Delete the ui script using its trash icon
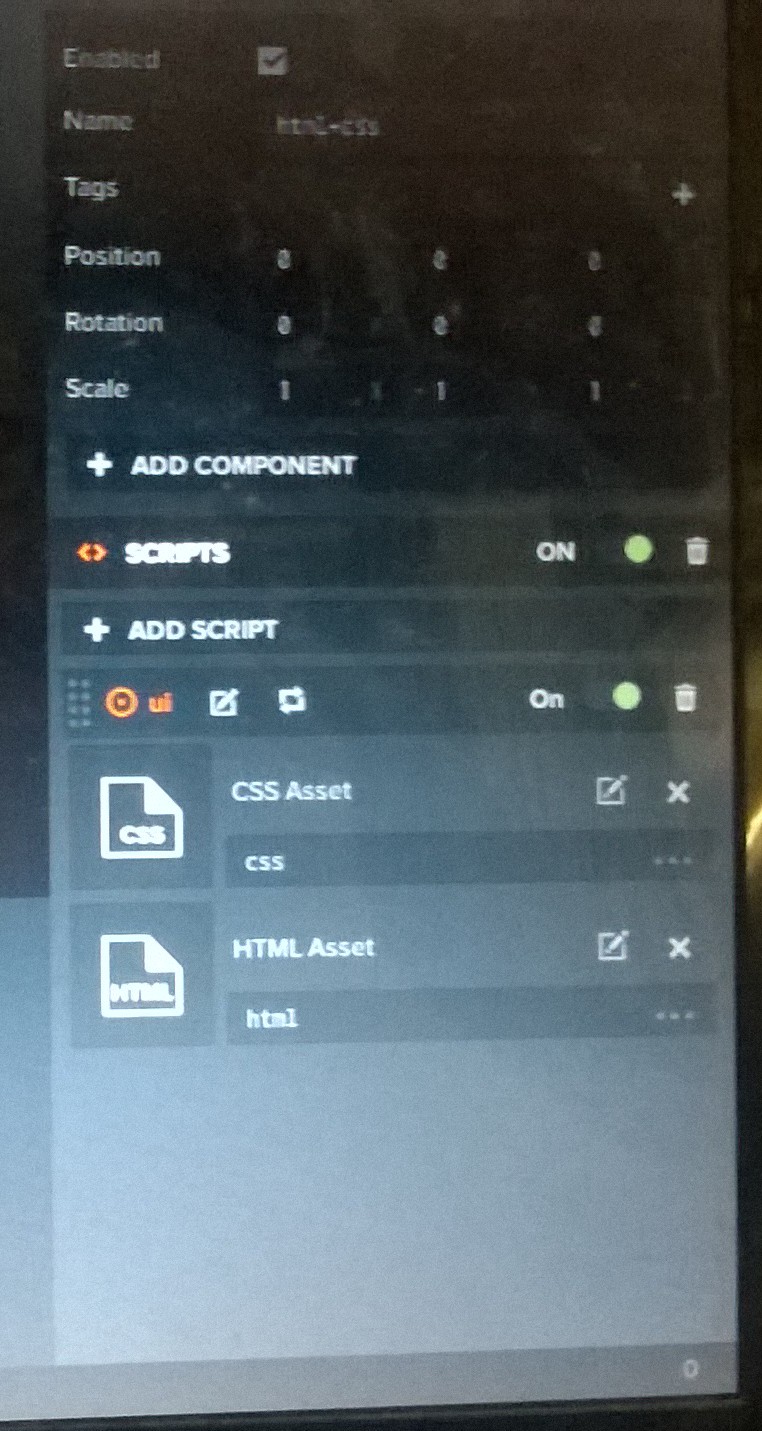This screenshot has width=762, height=1431. 685,698
